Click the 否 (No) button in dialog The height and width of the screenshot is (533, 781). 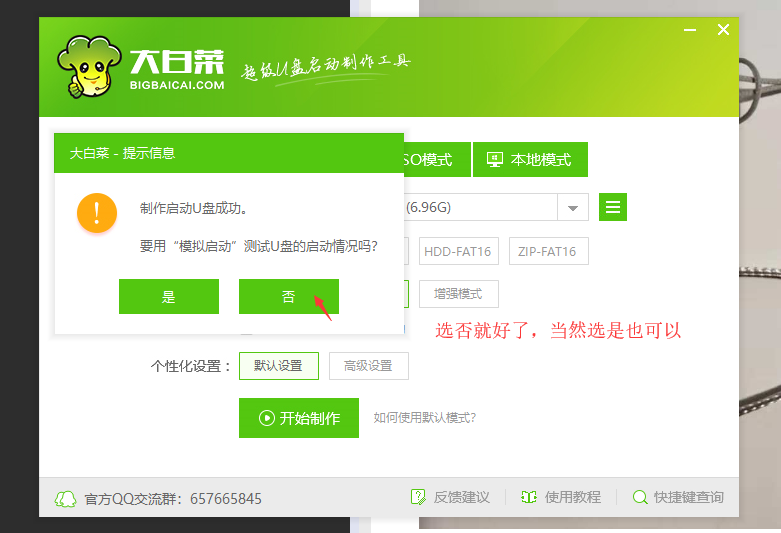click(x=289, y=296)
